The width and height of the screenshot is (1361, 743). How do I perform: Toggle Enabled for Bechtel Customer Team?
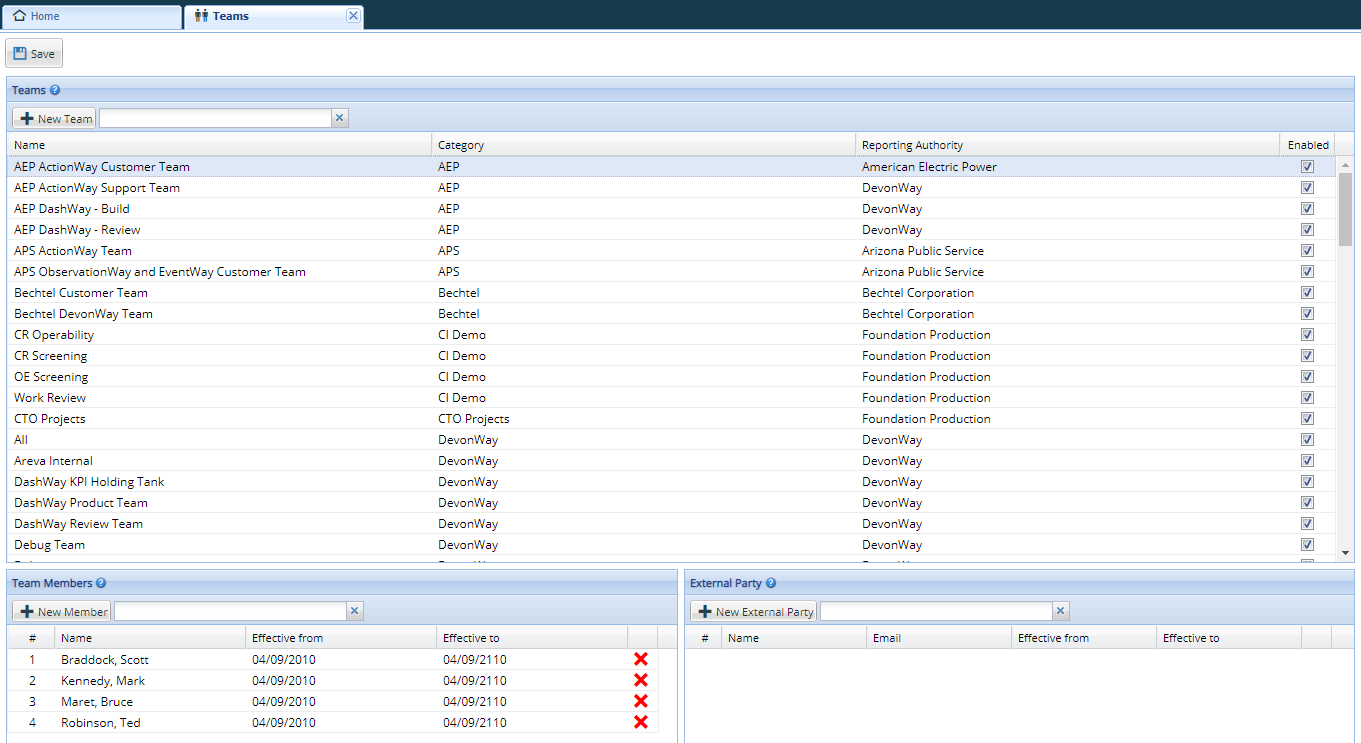1307,292
